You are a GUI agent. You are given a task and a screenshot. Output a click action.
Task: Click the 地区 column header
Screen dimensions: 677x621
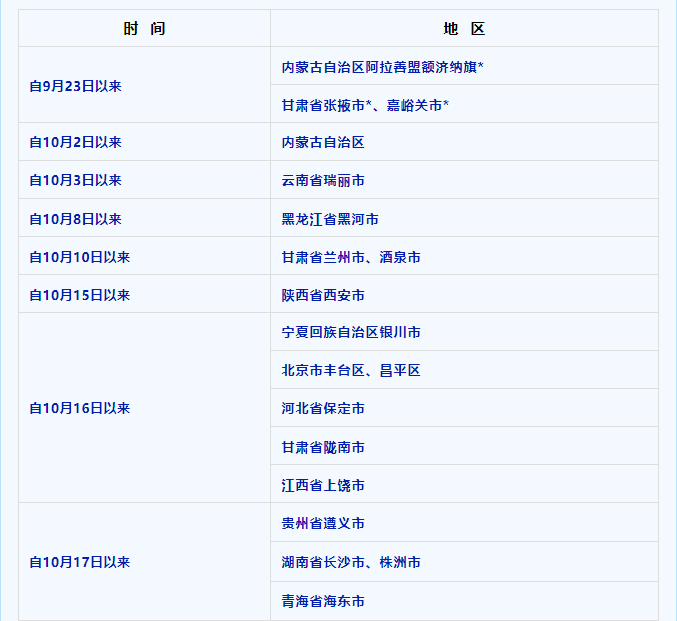(464, 29)
